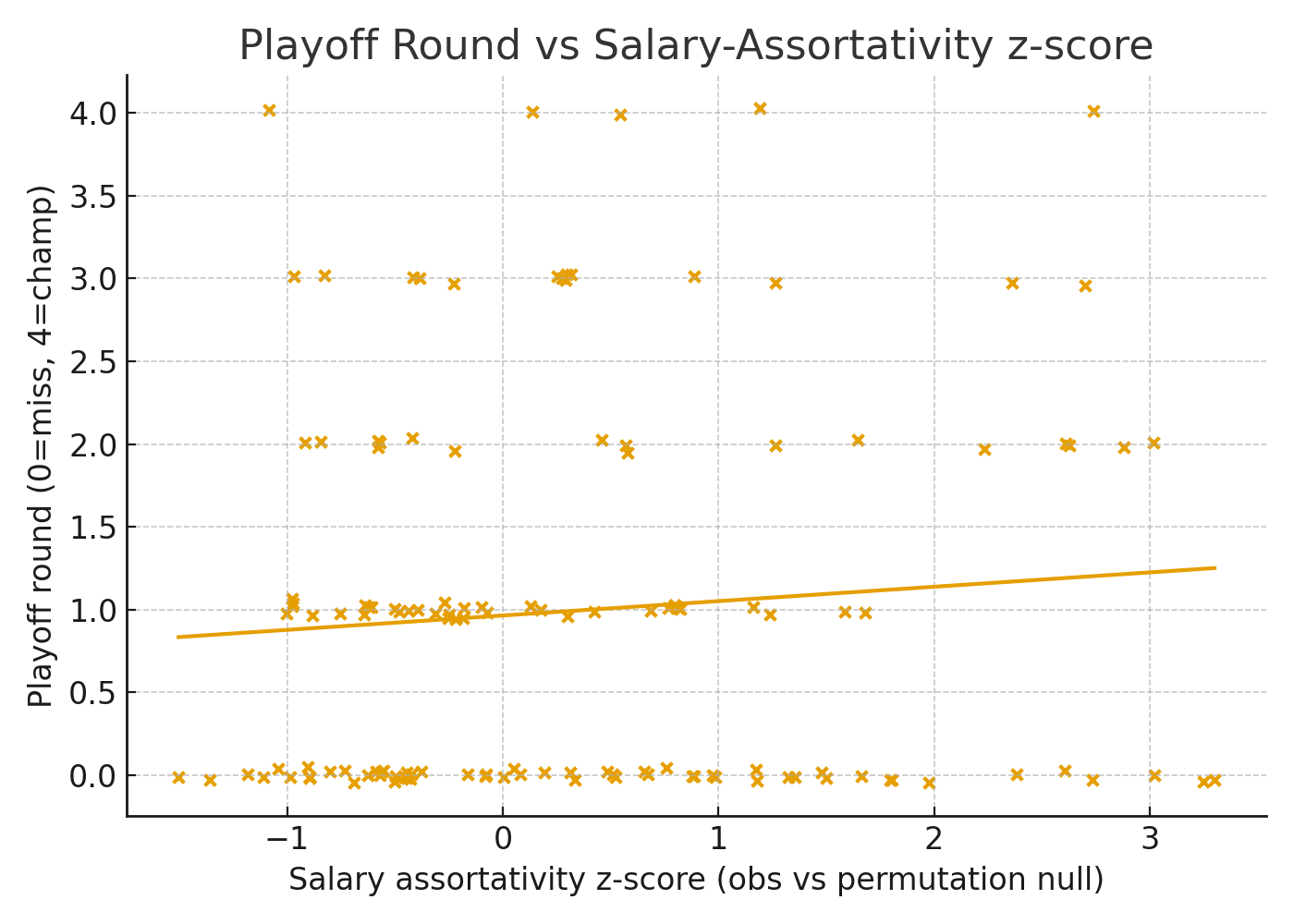This screenshot has width=1294, height=924.
Task: Click the y-axis tick label 4.0
Action: pyautogui.click(x=92, y=114)
